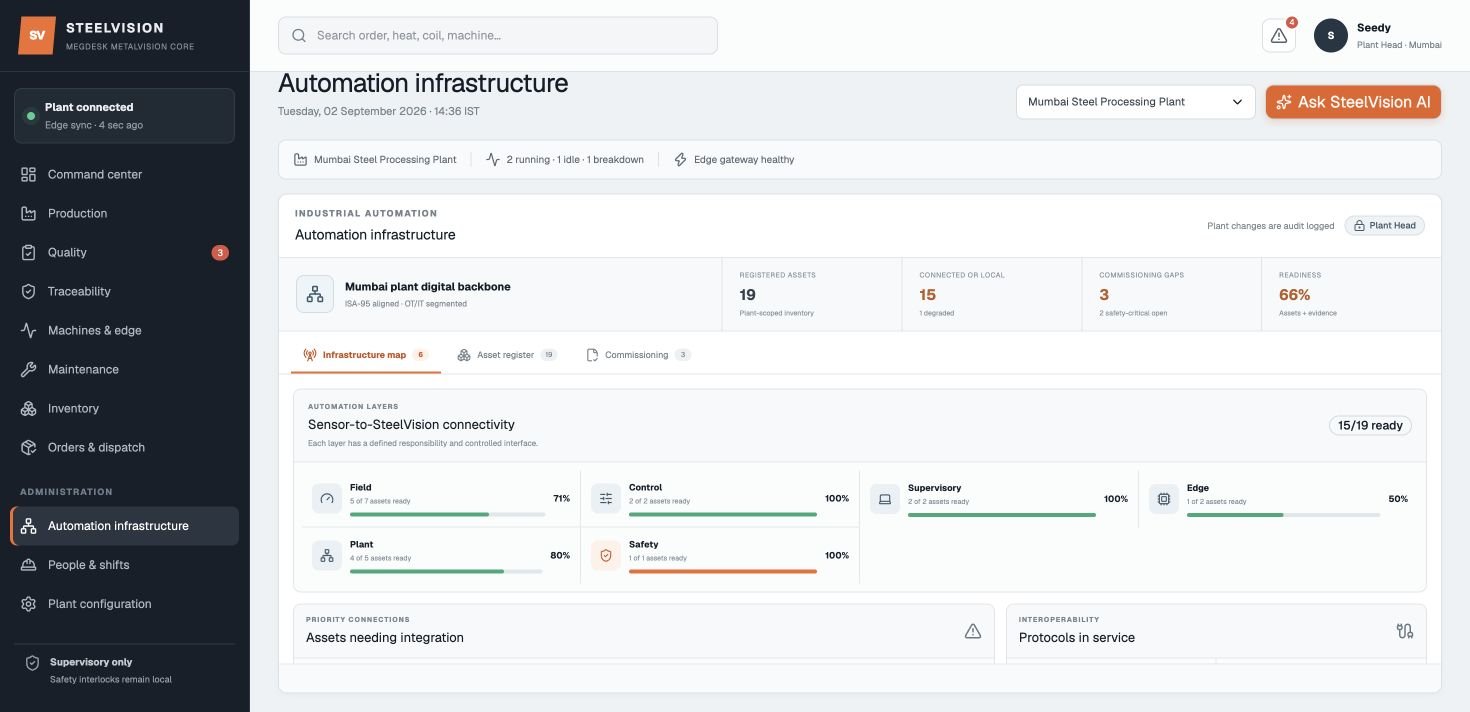The width and height of the screenshot is (1470, 712).
Task: Click the 'Plant changes are audit logged' text
Action: click(1271, 226)
